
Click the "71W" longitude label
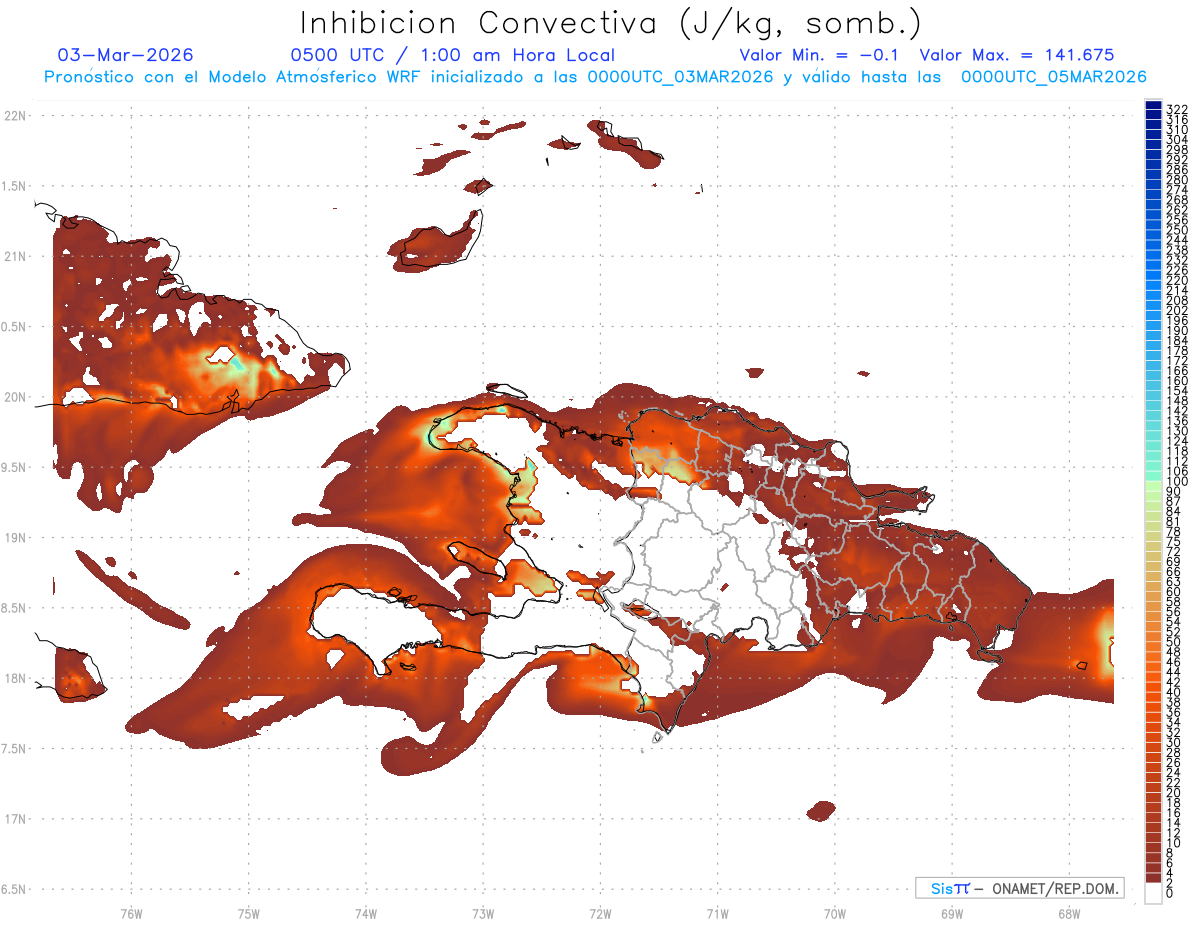click(x=717, y=913)
